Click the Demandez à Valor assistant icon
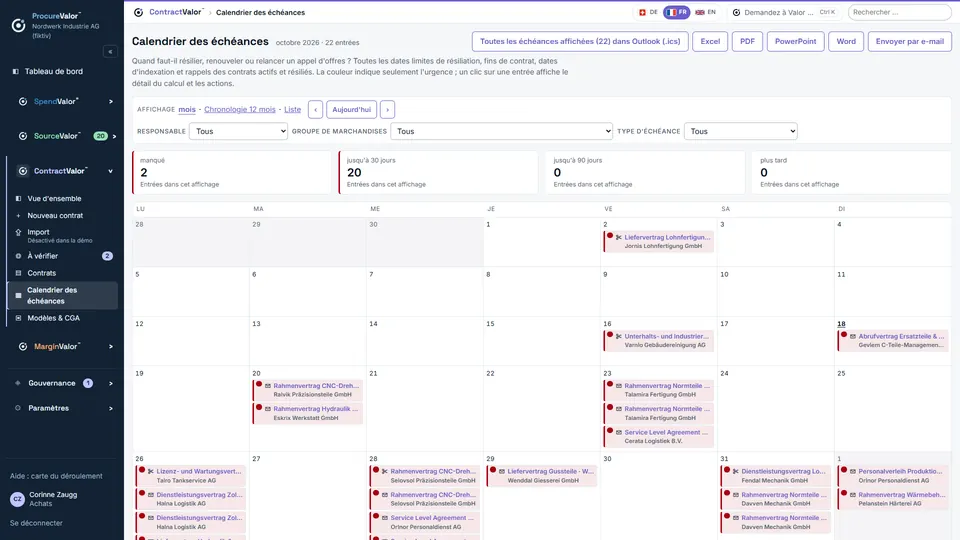 737,12
